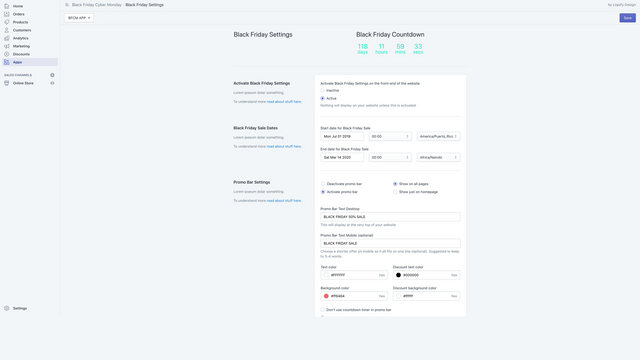
Task: Select Show just on homepage
Action: click(x=395, y=192)
